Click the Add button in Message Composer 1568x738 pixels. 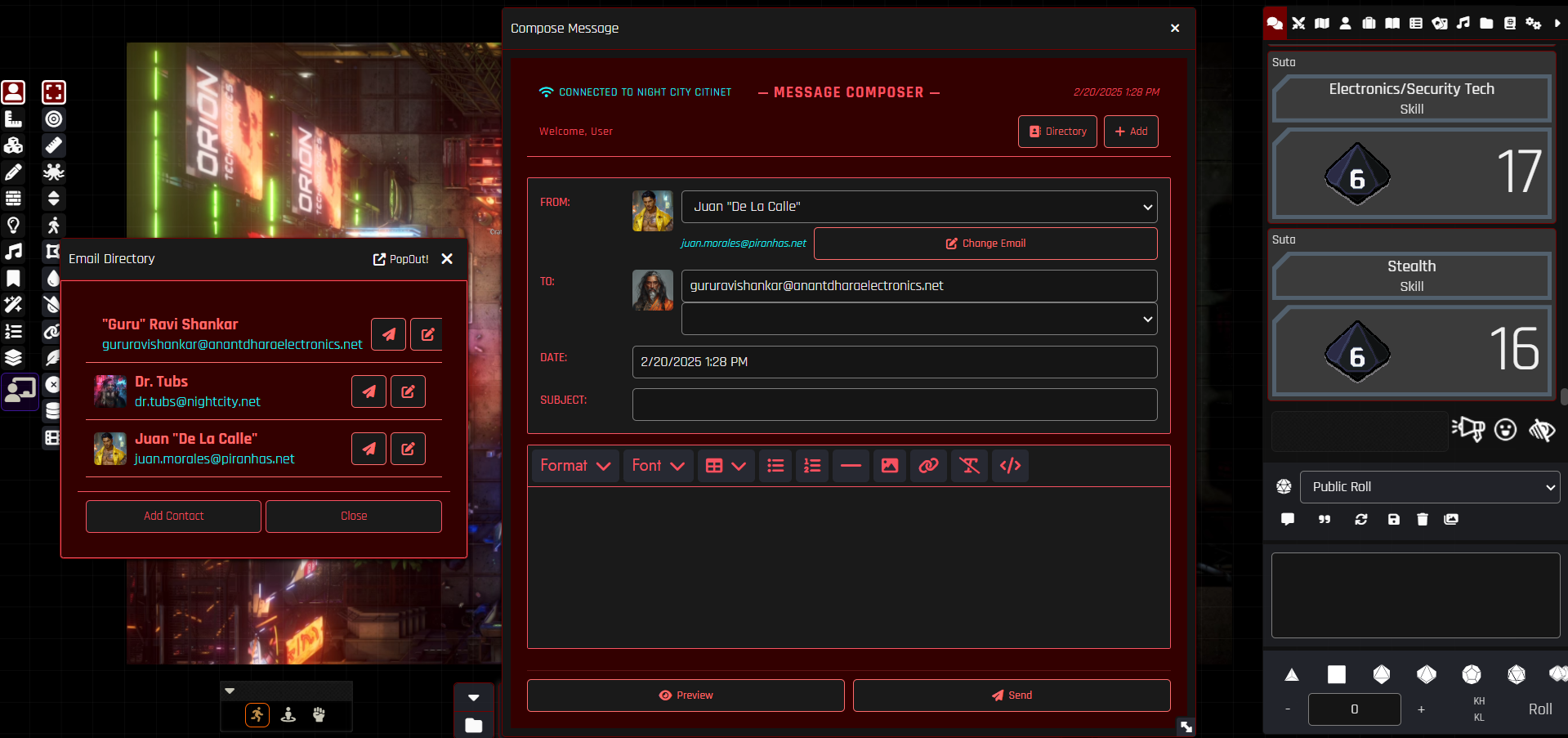1131,132
